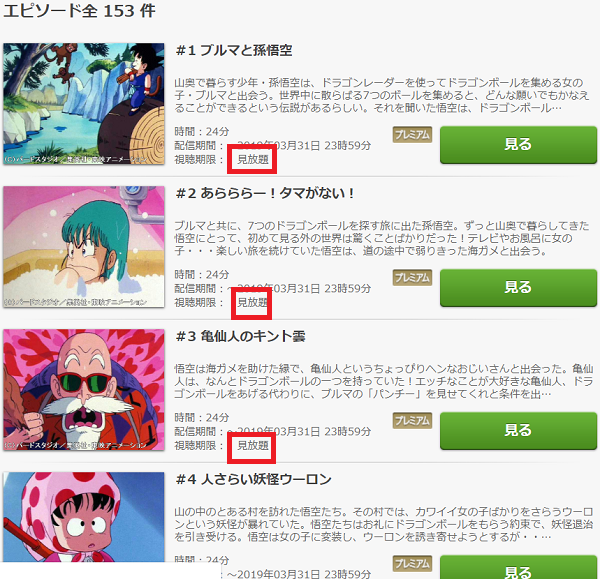Watch episode 3 with green 見る button

pos(518,431)
